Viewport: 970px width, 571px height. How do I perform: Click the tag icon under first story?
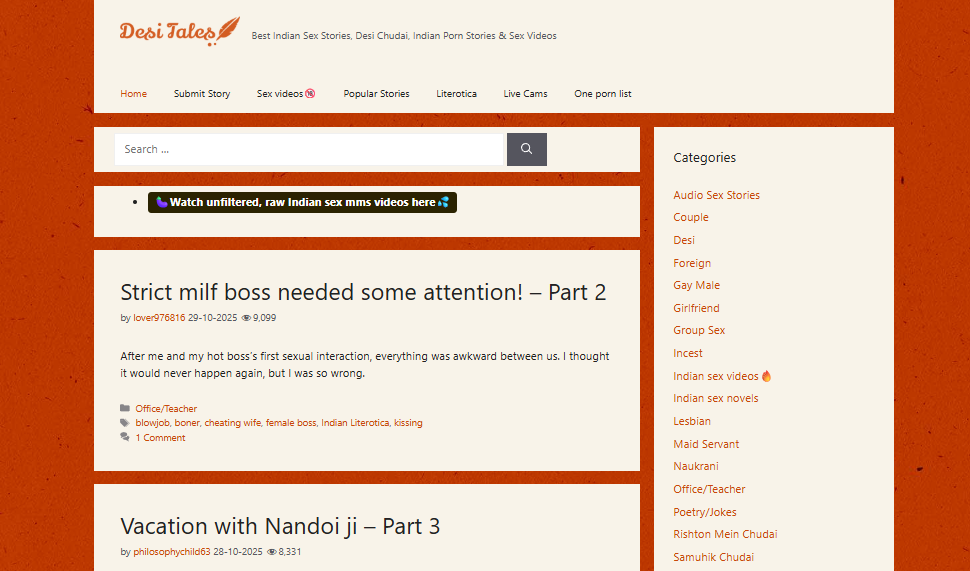[x=125, y=423]
